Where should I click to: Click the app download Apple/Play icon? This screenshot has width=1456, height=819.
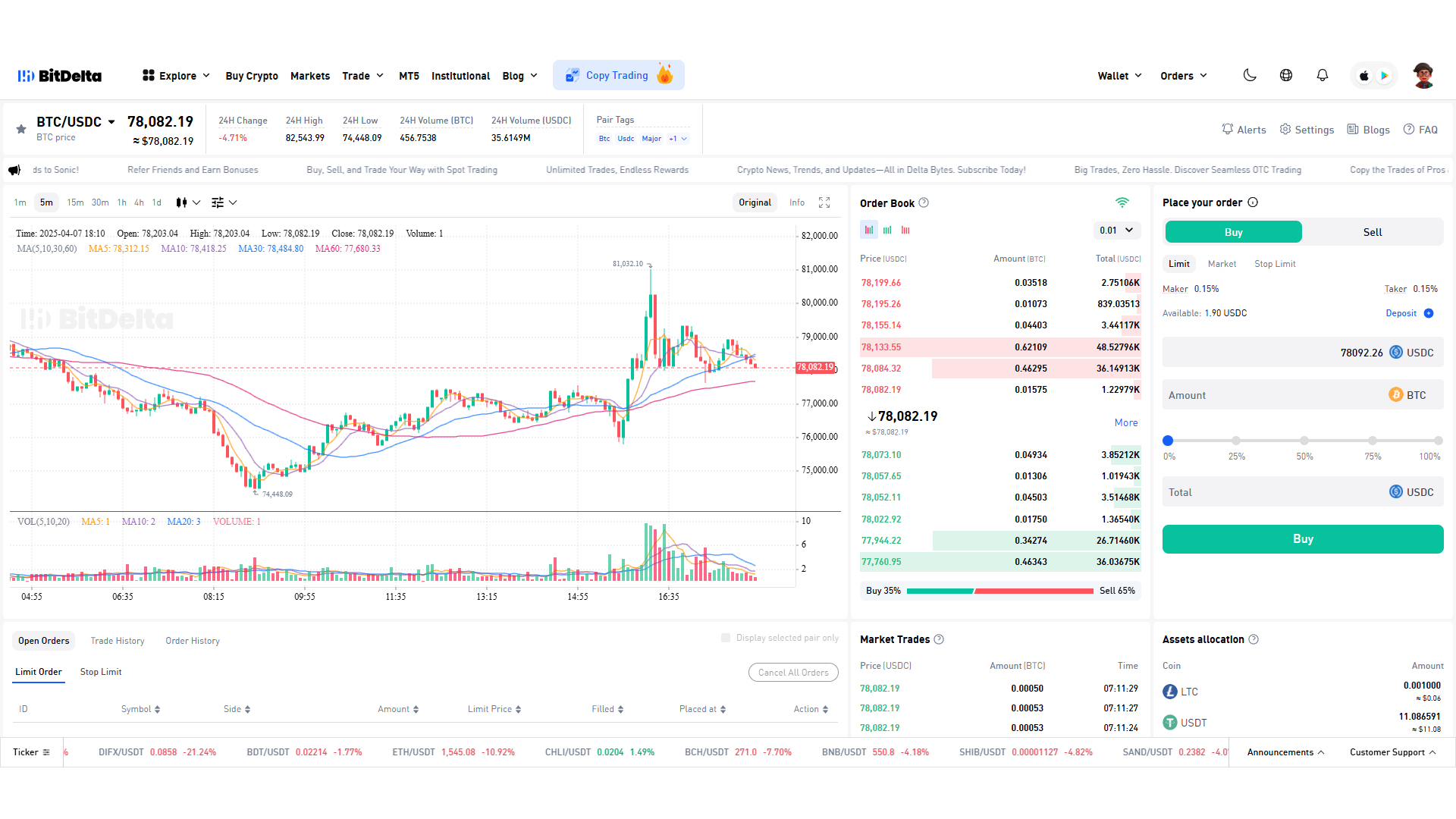coord(1374,75)
